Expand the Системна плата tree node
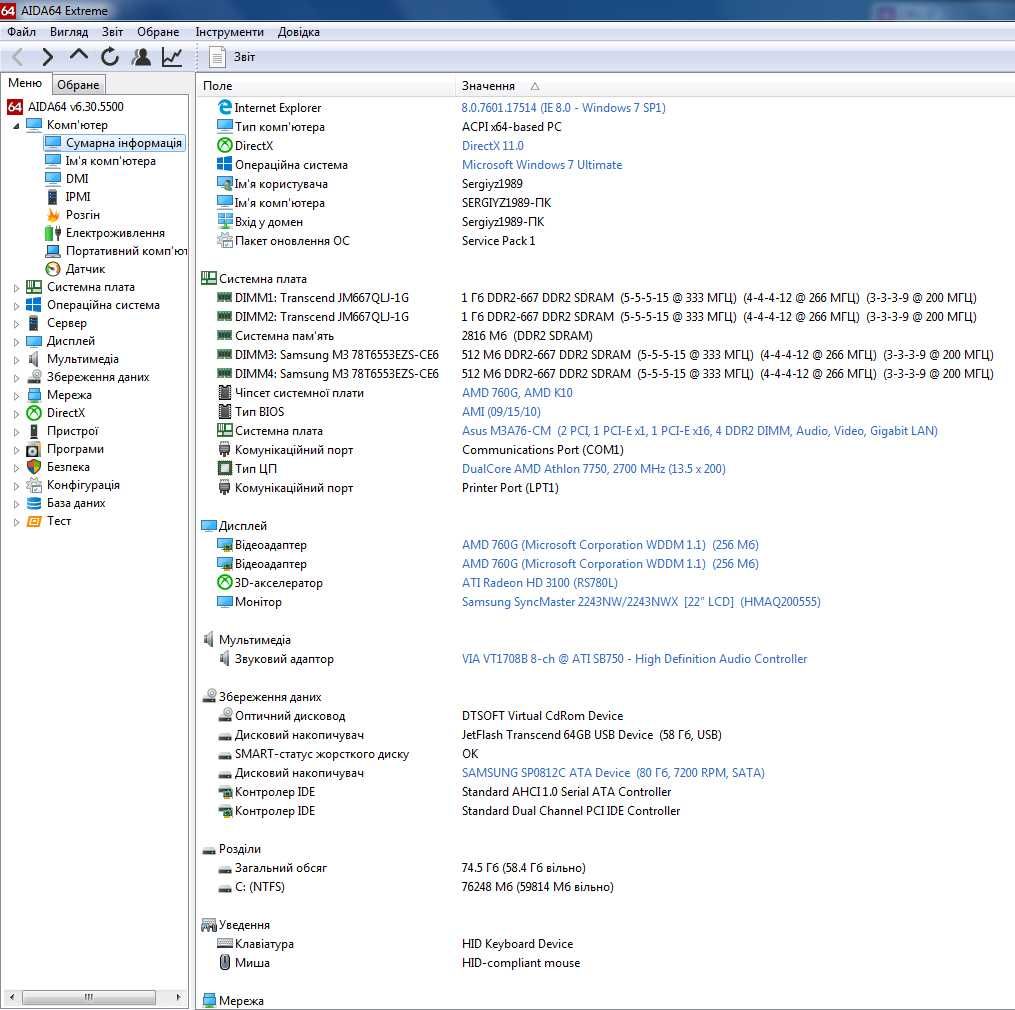1015x1010 pixels. (x=16, y=287)
